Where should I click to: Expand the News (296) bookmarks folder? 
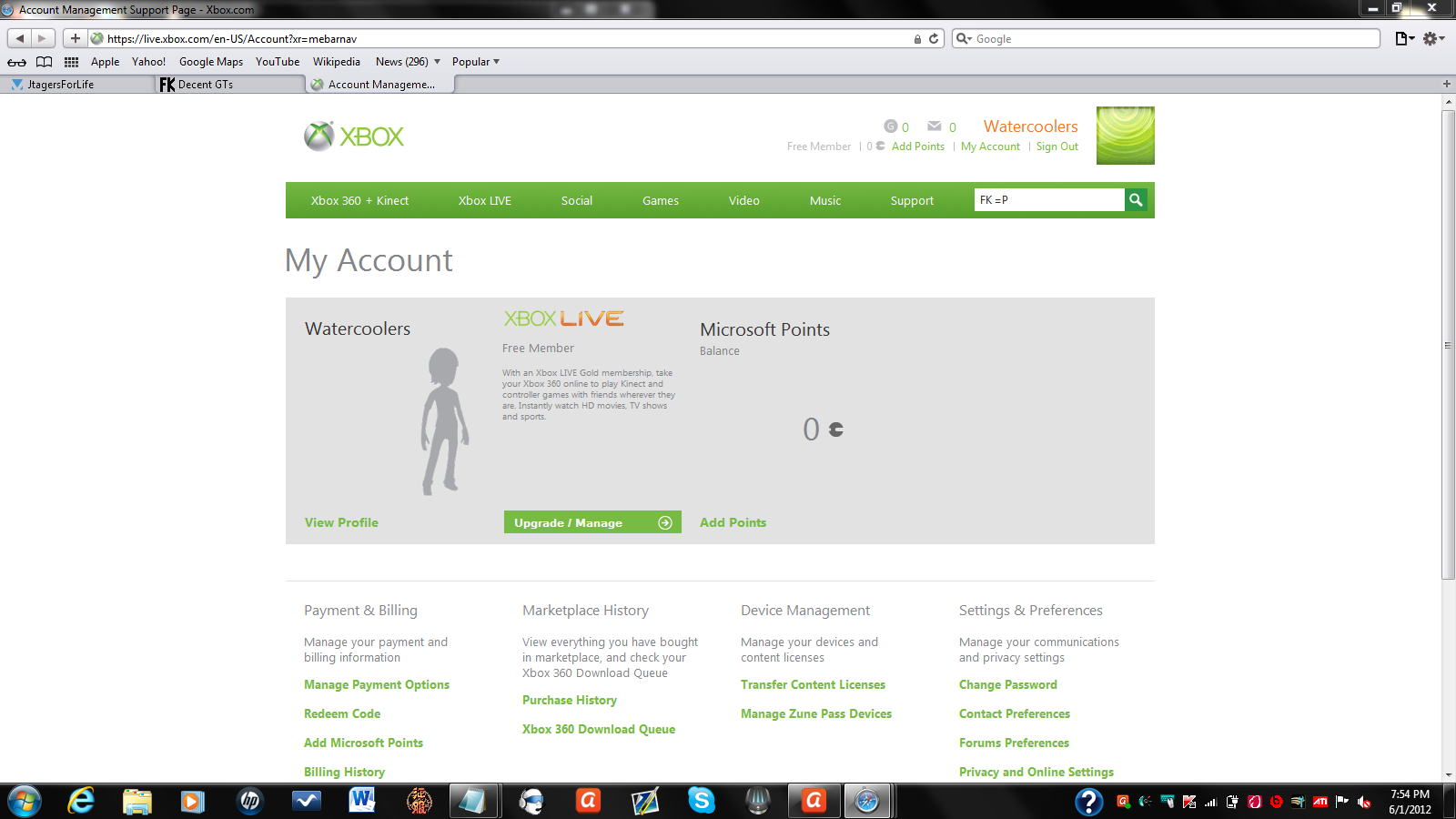(408, 62)
